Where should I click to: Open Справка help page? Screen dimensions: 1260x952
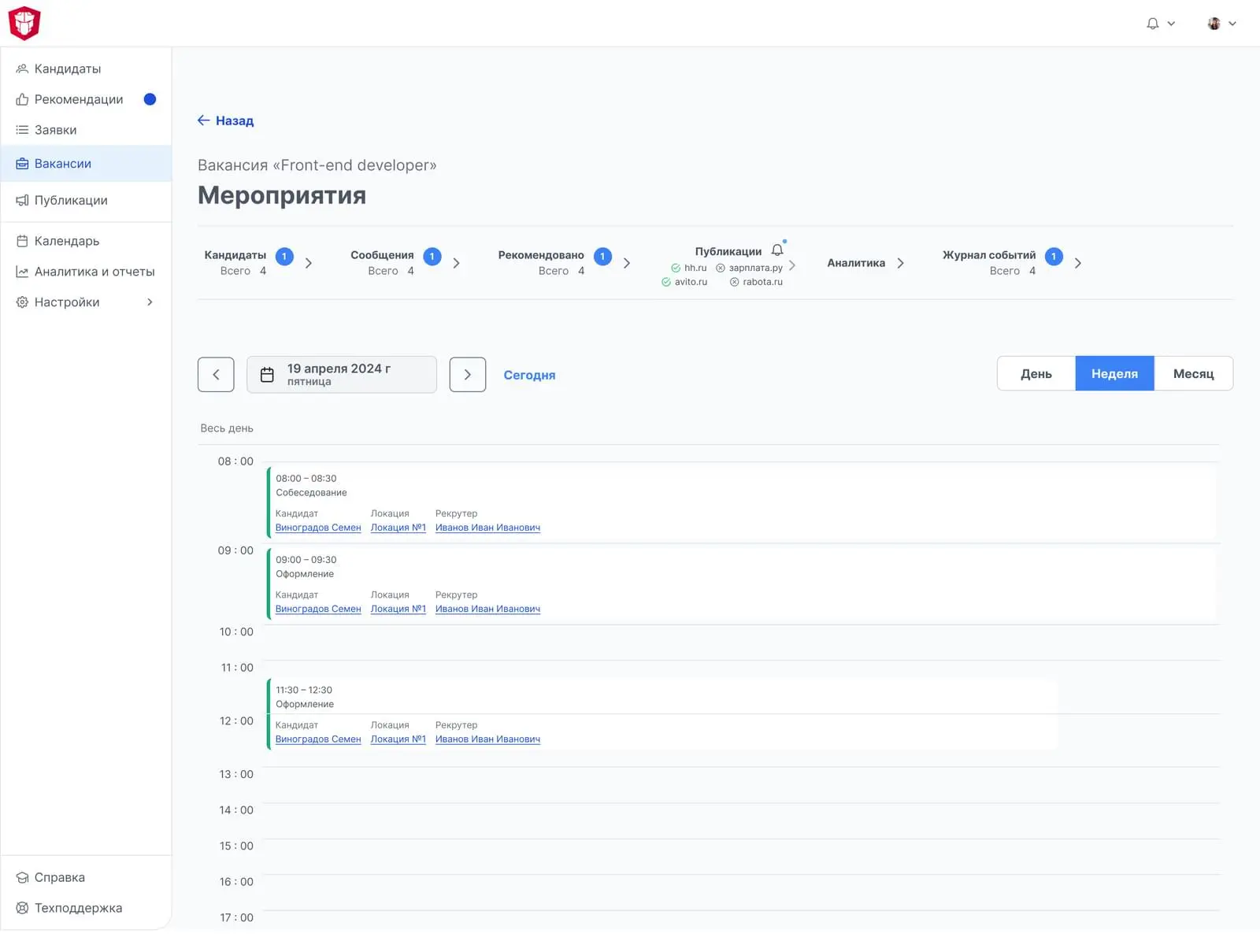point(59,877)
